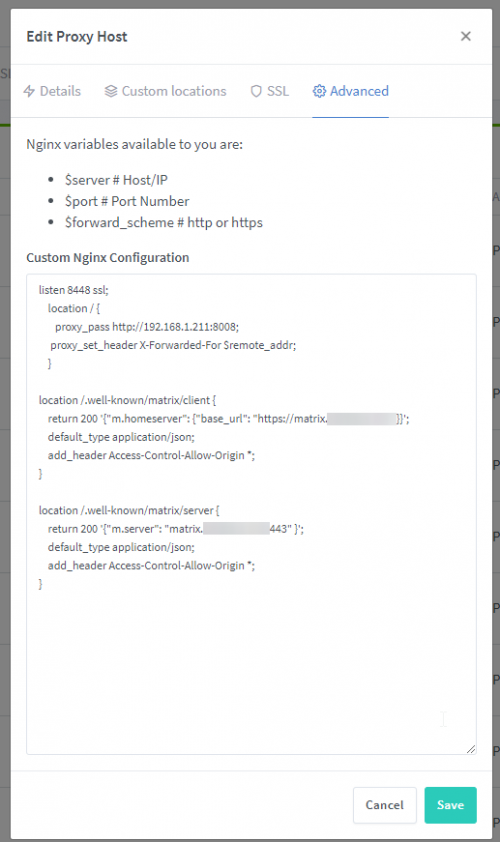Click Cancel to discard changes
Image resolution: width=500 pixels, height=842 pixels.
pyautogui.click(x=385, y=805)
